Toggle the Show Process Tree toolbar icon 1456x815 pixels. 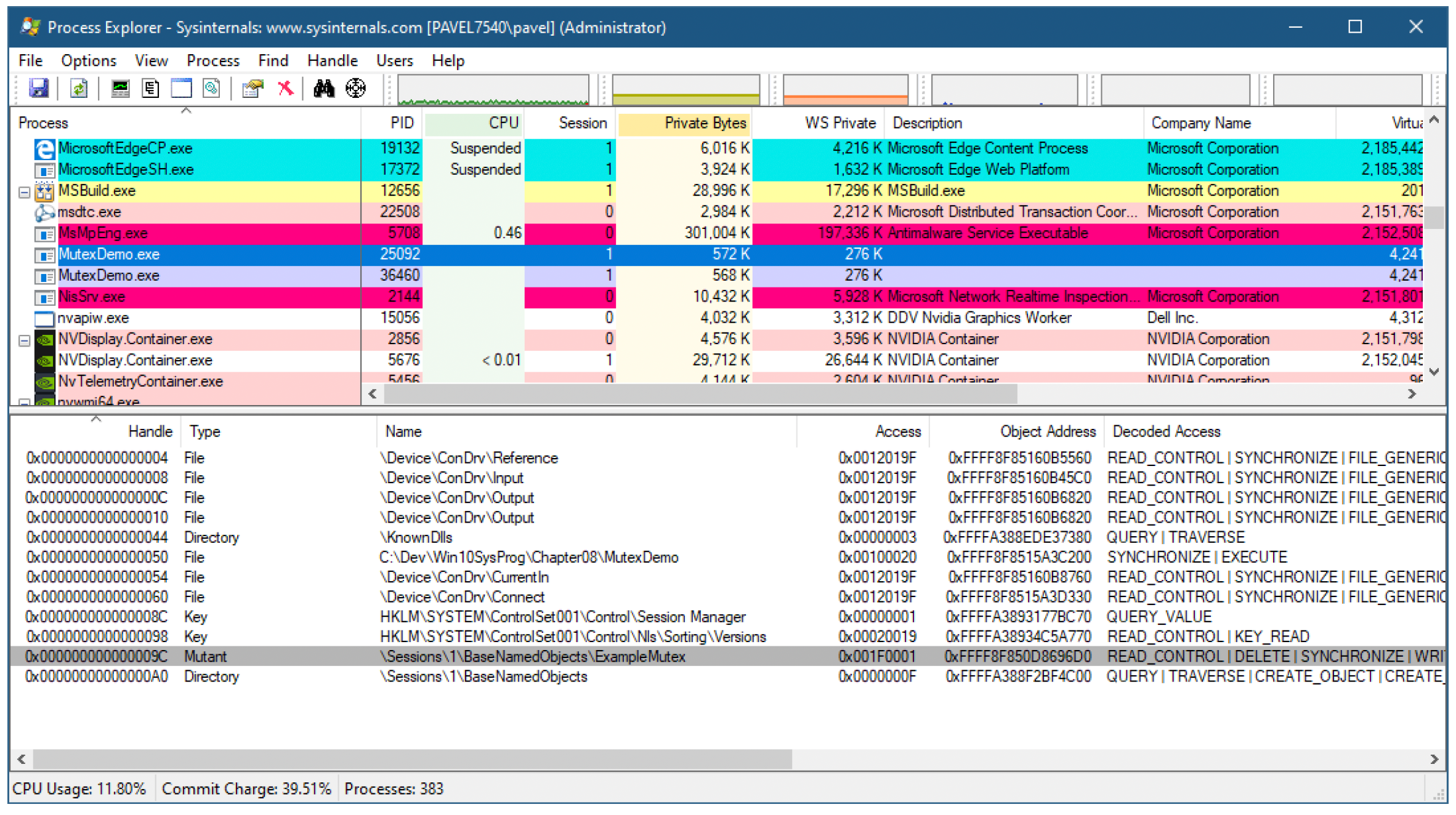[x=150, y=89]
